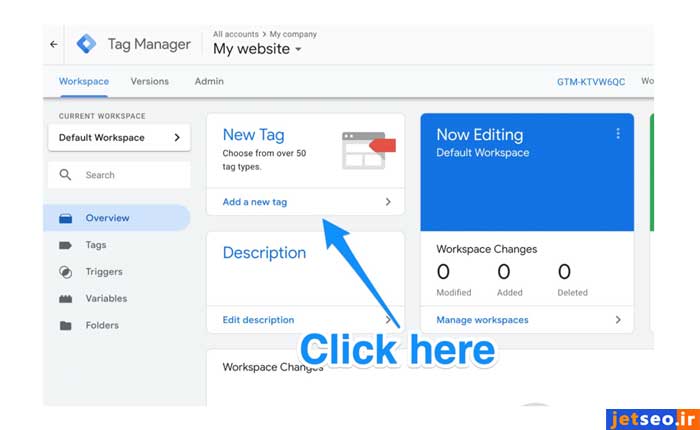
Task: Open the Now Editing three-dot menu
Action: point(618,134)
